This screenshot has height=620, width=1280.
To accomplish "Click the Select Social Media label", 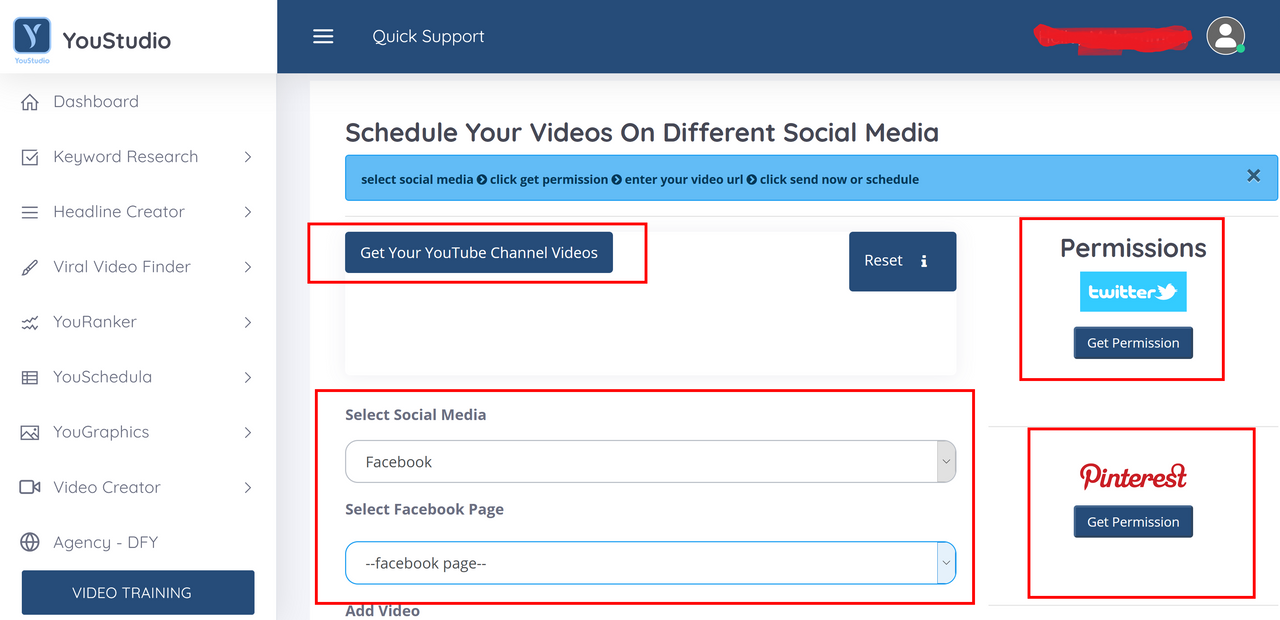I will click(416, 415).
